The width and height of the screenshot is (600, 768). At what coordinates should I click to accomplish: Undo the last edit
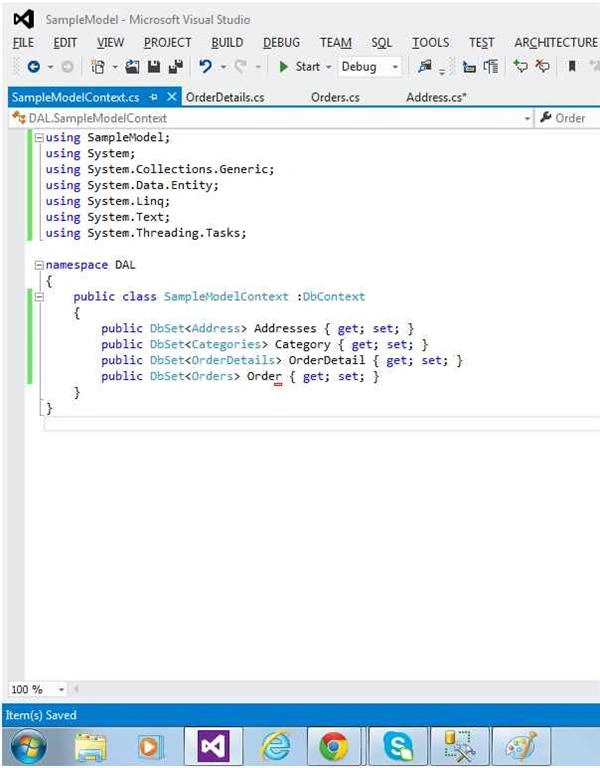(x=206, y=67)
